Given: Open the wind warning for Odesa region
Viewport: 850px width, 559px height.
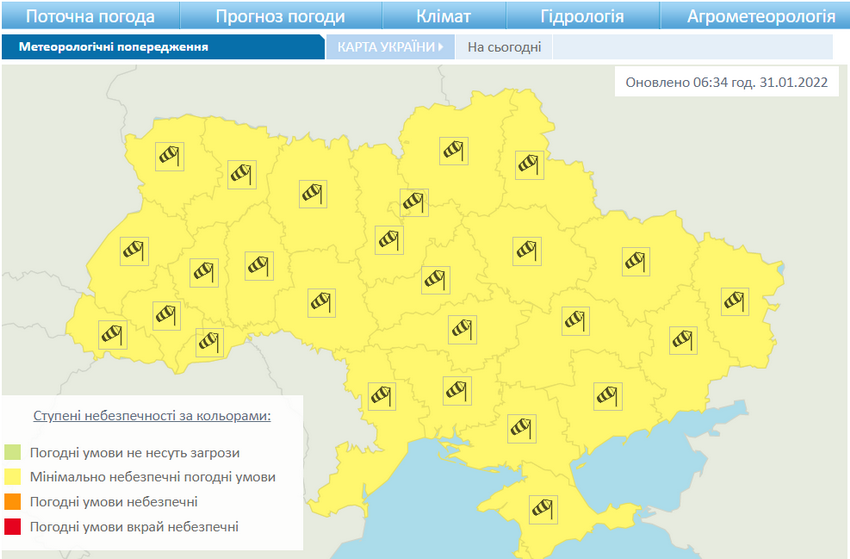Looking at the screenshot, I should pyautogui.click(x=381, y=396).
